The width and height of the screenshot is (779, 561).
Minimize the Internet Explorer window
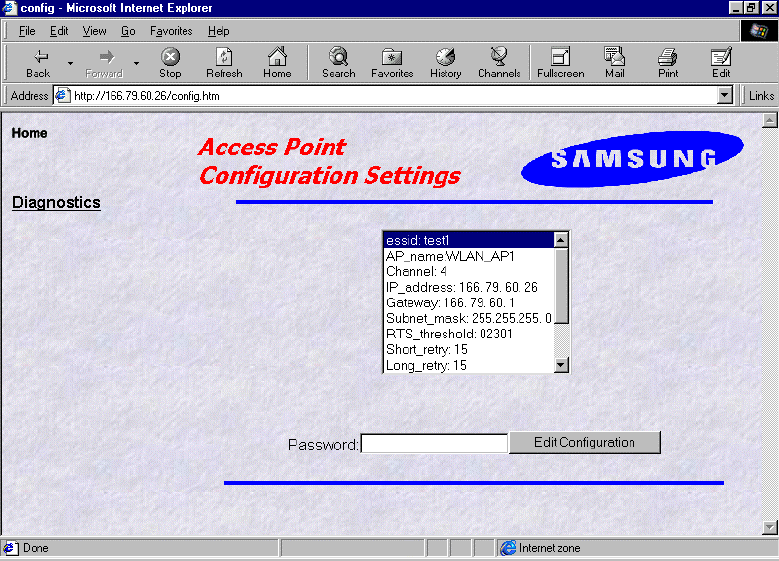(x=736, y=7)
